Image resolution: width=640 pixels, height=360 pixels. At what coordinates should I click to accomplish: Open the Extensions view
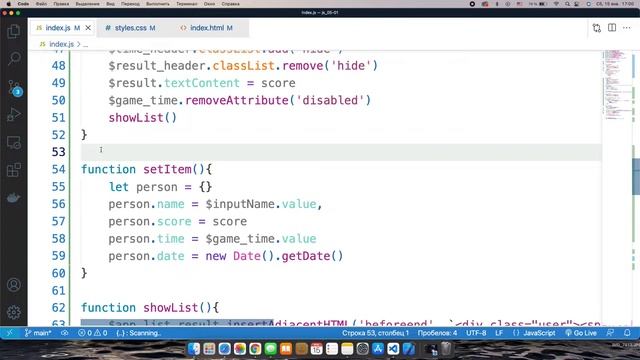(13, 170)
